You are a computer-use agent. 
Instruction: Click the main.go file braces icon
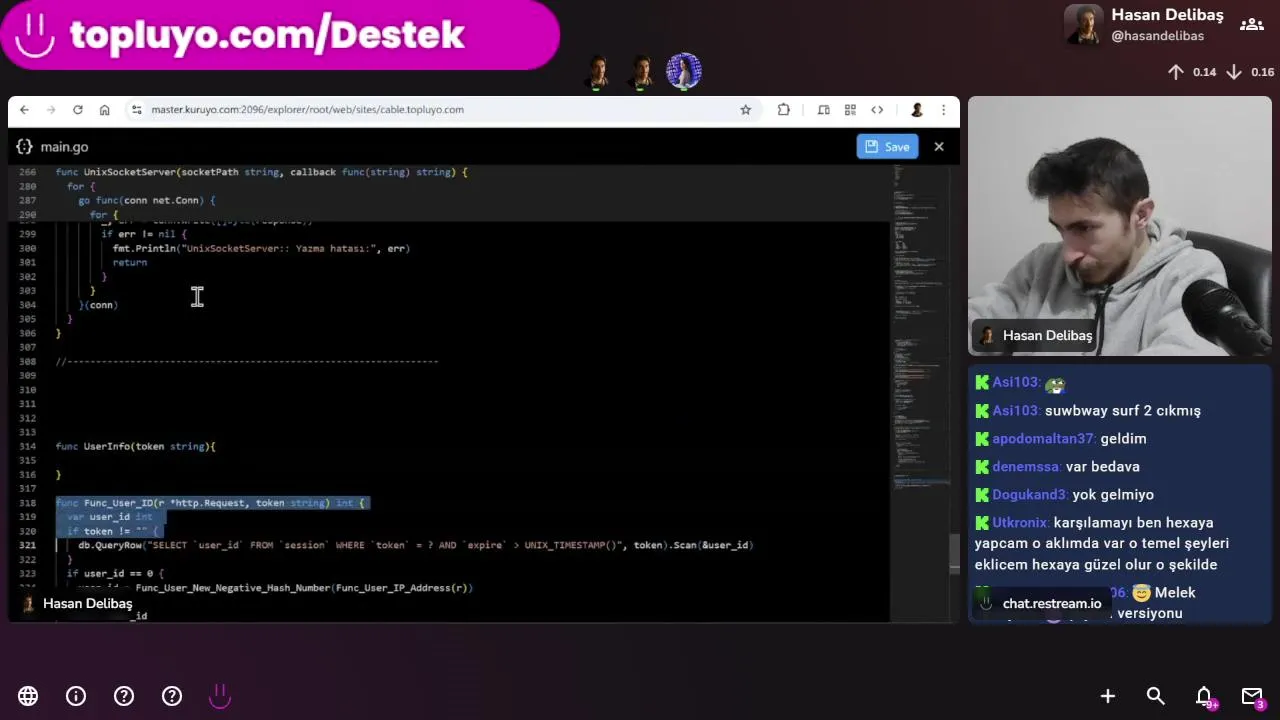24,147
